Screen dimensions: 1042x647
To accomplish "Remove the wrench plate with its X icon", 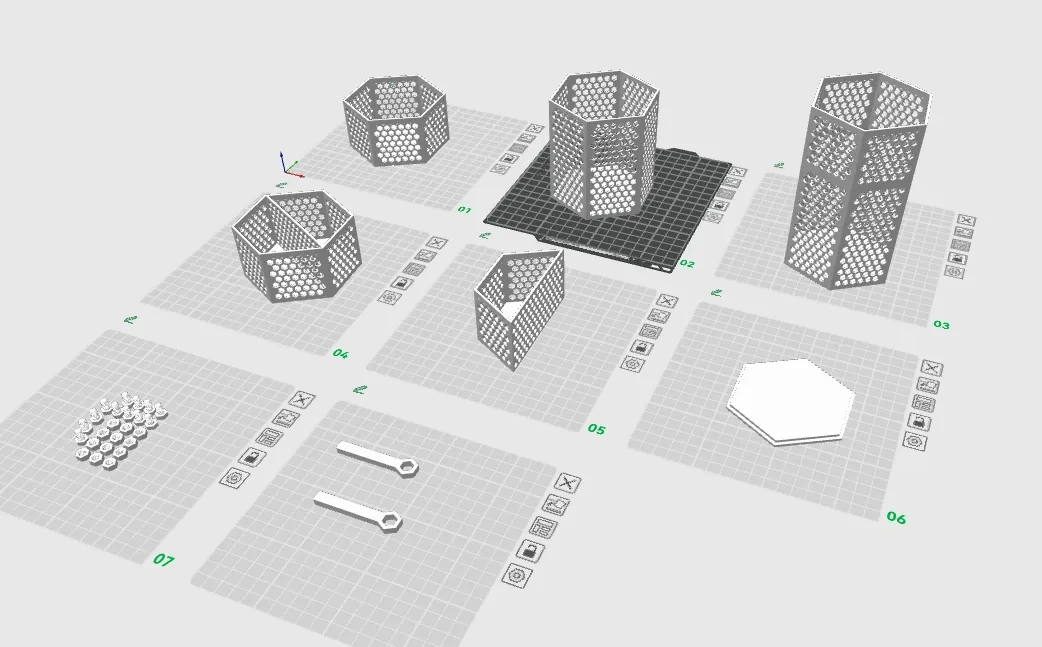I will 567,483.
